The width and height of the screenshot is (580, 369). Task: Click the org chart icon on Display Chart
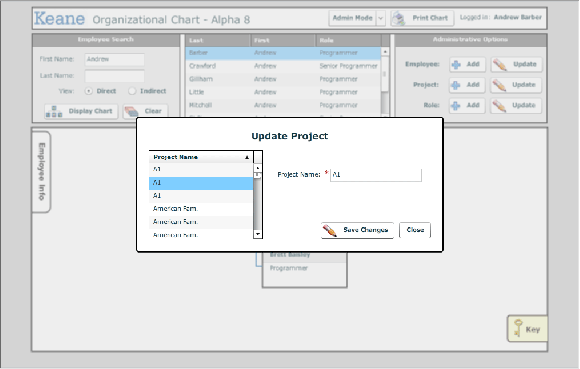(54, 111)
